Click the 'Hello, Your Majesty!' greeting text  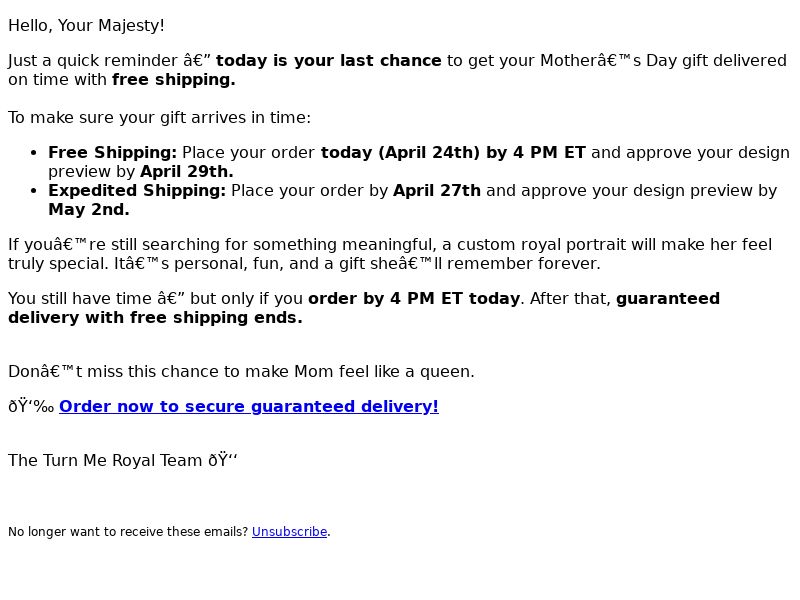[x=86, y=26]
